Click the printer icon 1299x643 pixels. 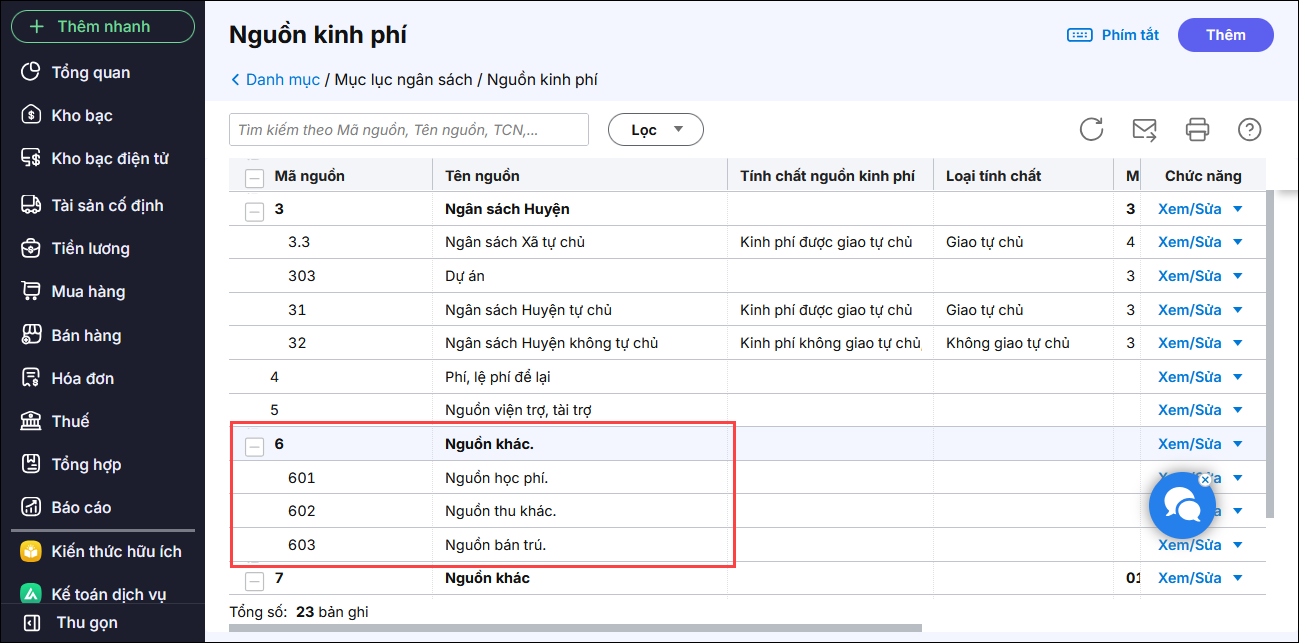coord(1197,129)
